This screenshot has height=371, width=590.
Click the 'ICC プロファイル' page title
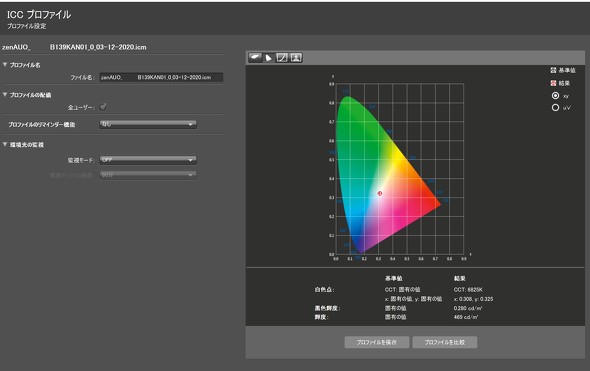[39, 15]
